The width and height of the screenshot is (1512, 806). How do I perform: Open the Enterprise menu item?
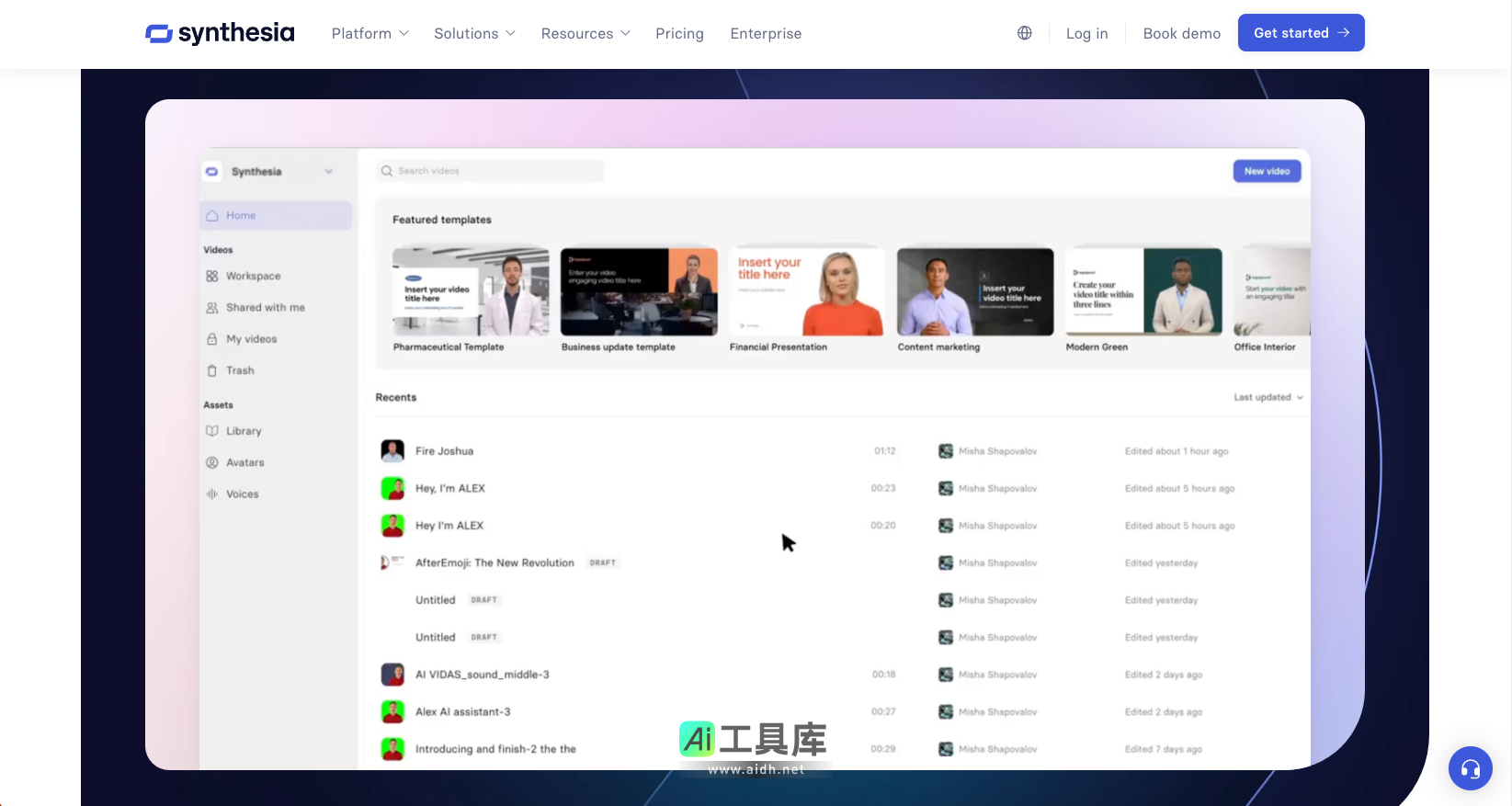tap(766, 33)
